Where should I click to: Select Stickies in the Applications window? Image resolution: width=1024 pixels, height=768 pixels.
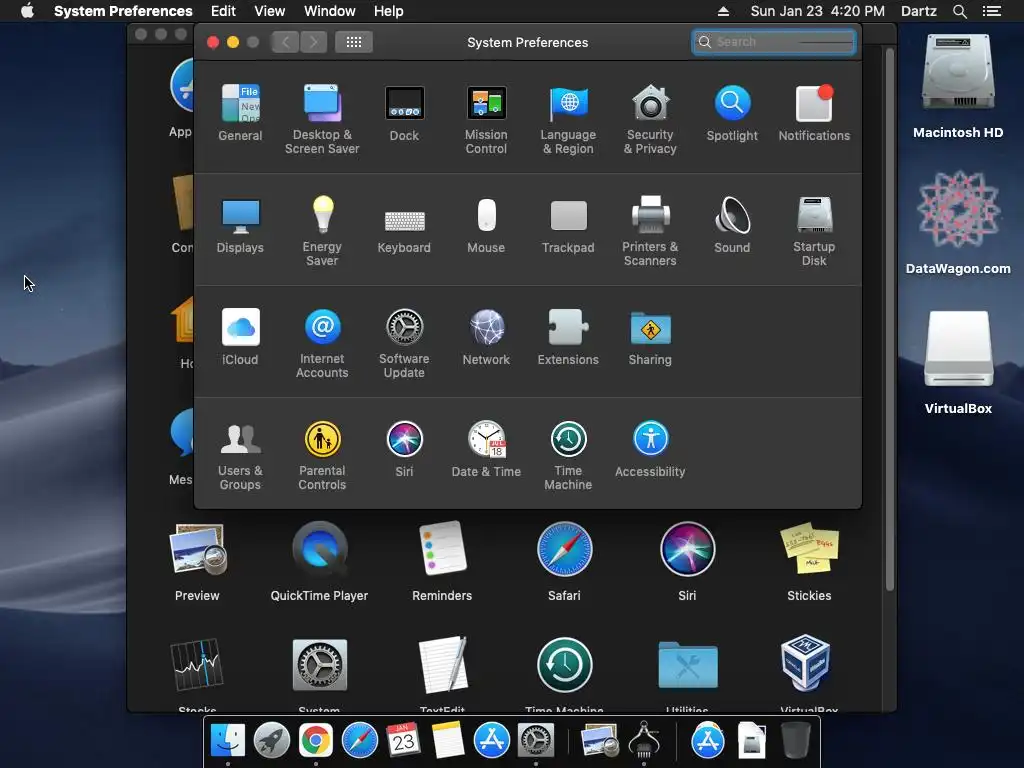pyautogui.click(x=809, y=560)
